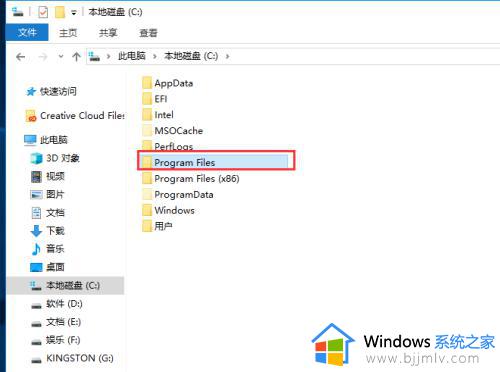Click the Windows folder icon

coord(147,211)
